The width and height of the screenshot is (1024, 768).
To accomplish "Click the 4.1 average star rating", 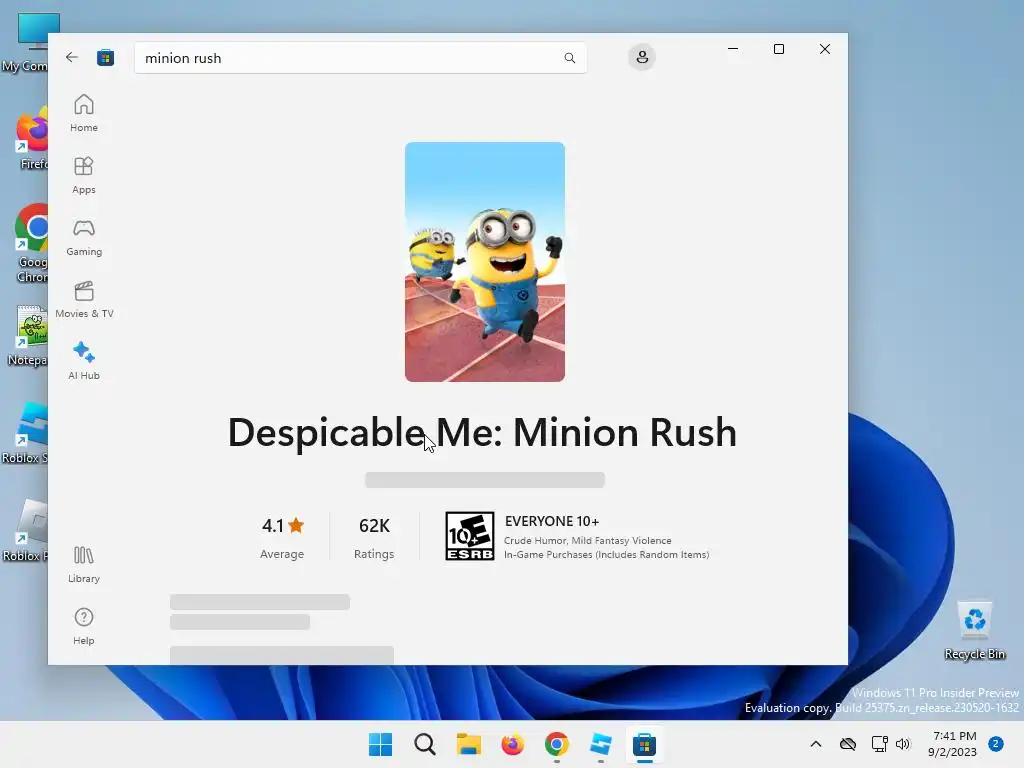I will (x=282, y=538).
